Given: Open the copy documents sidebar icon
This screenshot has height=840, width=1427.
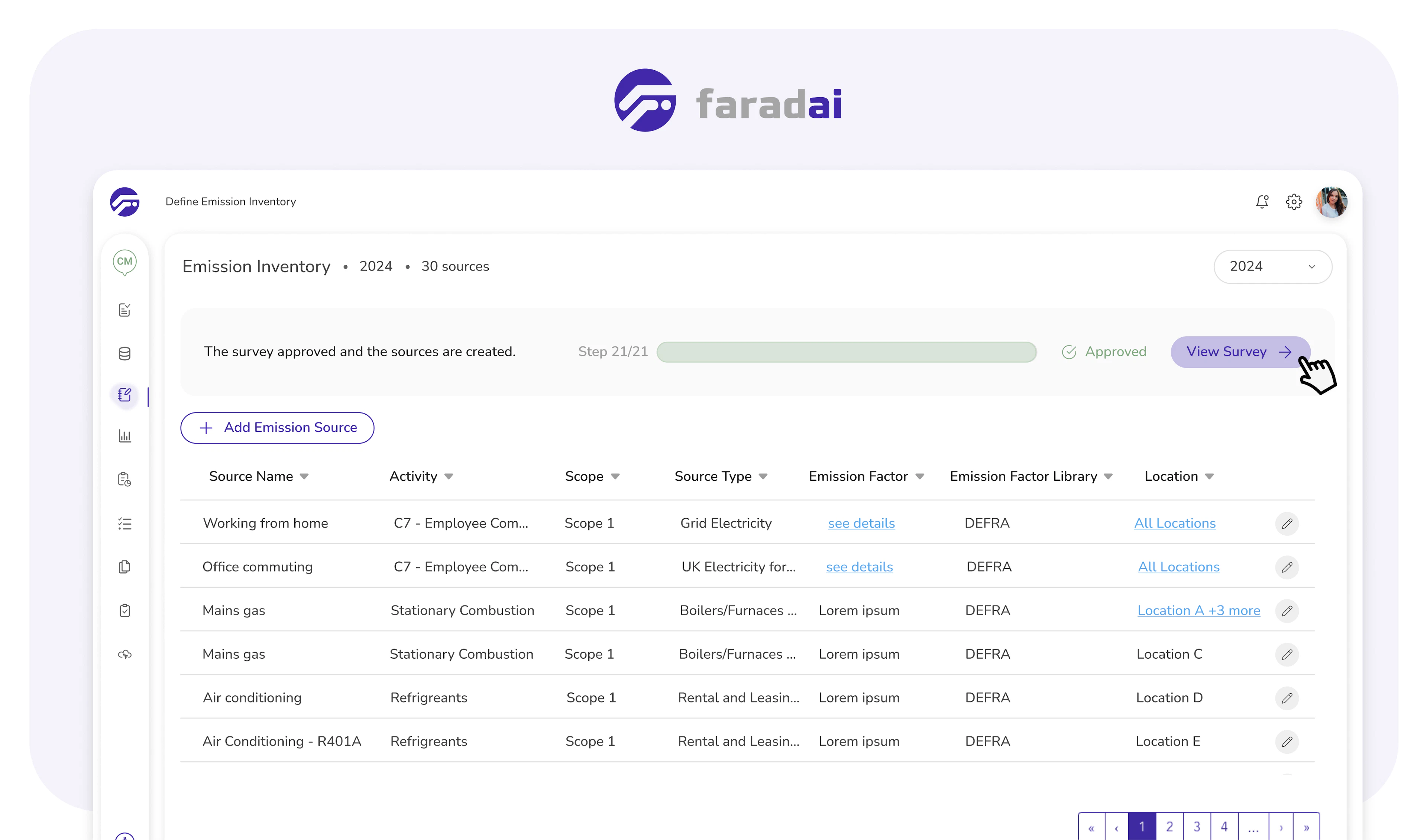Looking at the screenshot, I should point(124,567).
